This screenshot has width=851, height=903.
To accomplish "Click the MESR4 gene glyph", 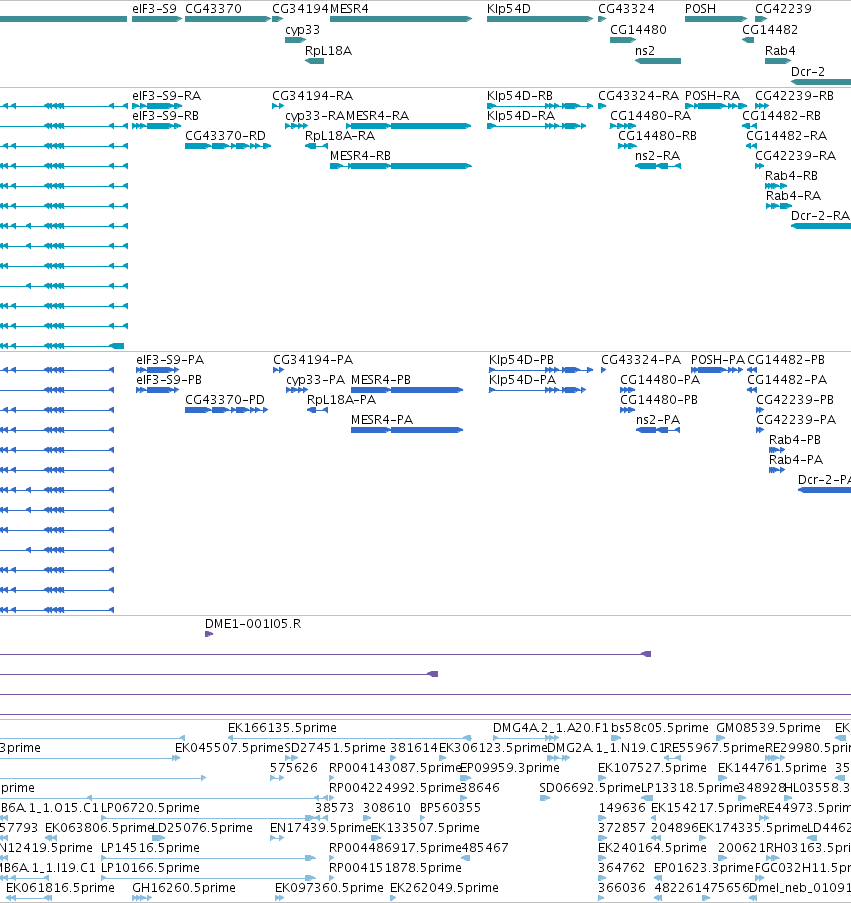I will click(401, 19).
